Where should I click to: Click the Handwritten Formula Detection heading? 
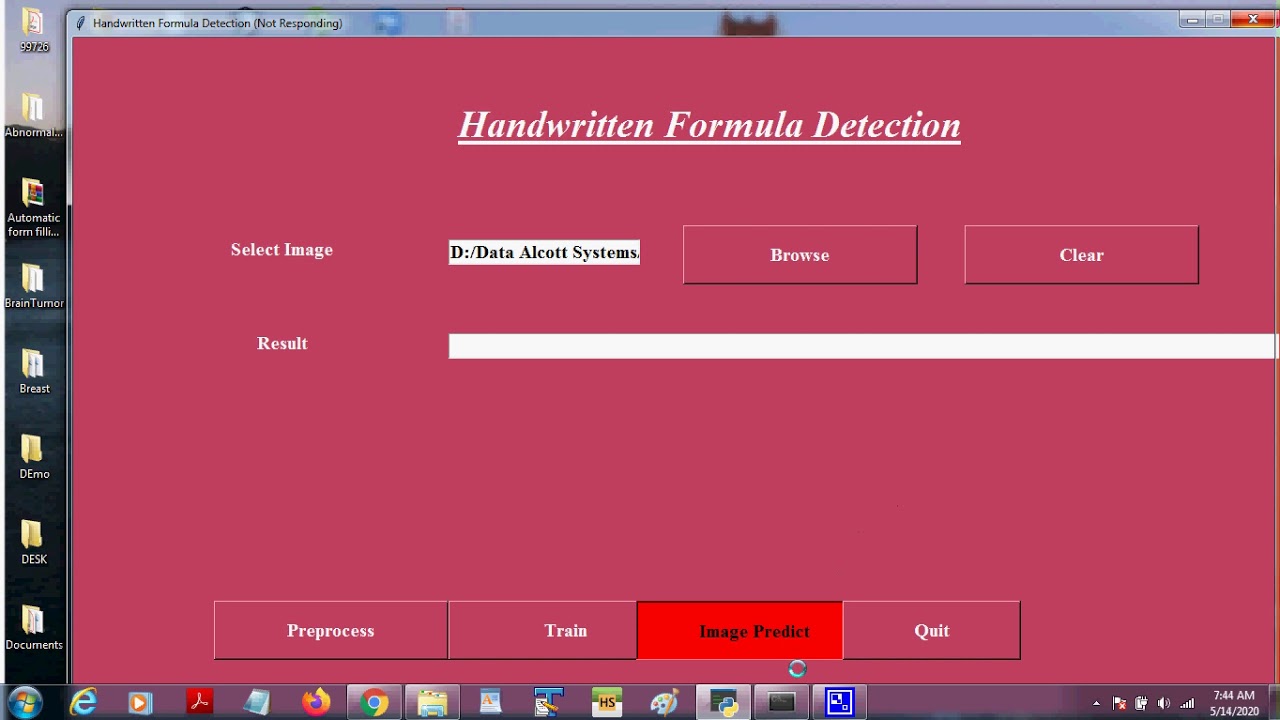click(709, 125)
